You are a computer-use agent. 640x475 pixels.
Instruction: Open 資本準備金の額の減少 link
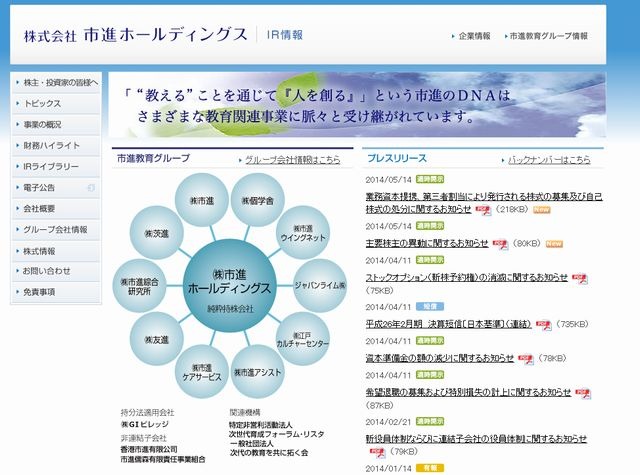[x=440, y=358]
